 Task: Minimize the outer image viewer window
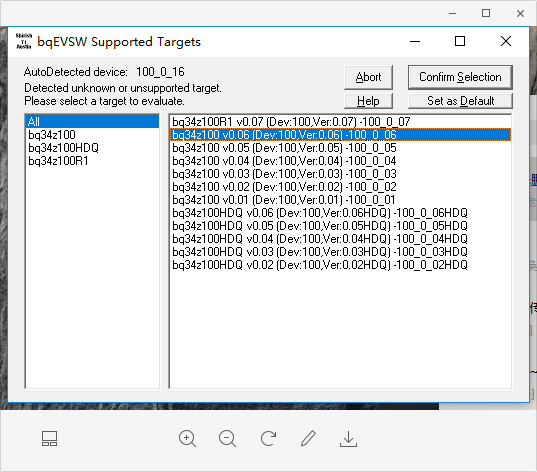point(452,13)
